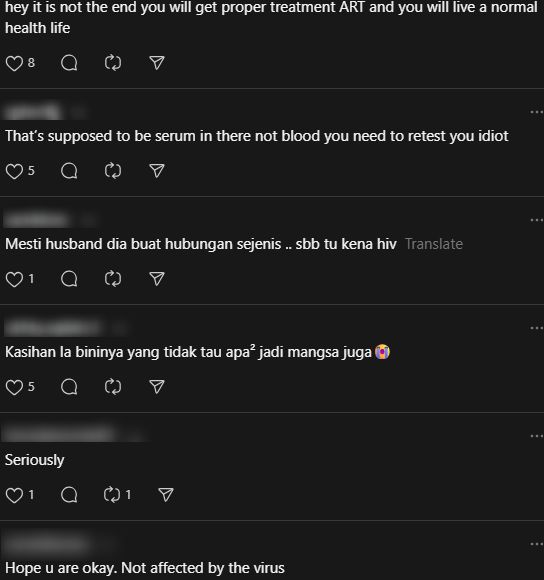The height and width of the screenshot is (580, 544).
Task: Open blurred username above 'Seriously' comment
Action: pyautogui.click(x=59, y=434)
